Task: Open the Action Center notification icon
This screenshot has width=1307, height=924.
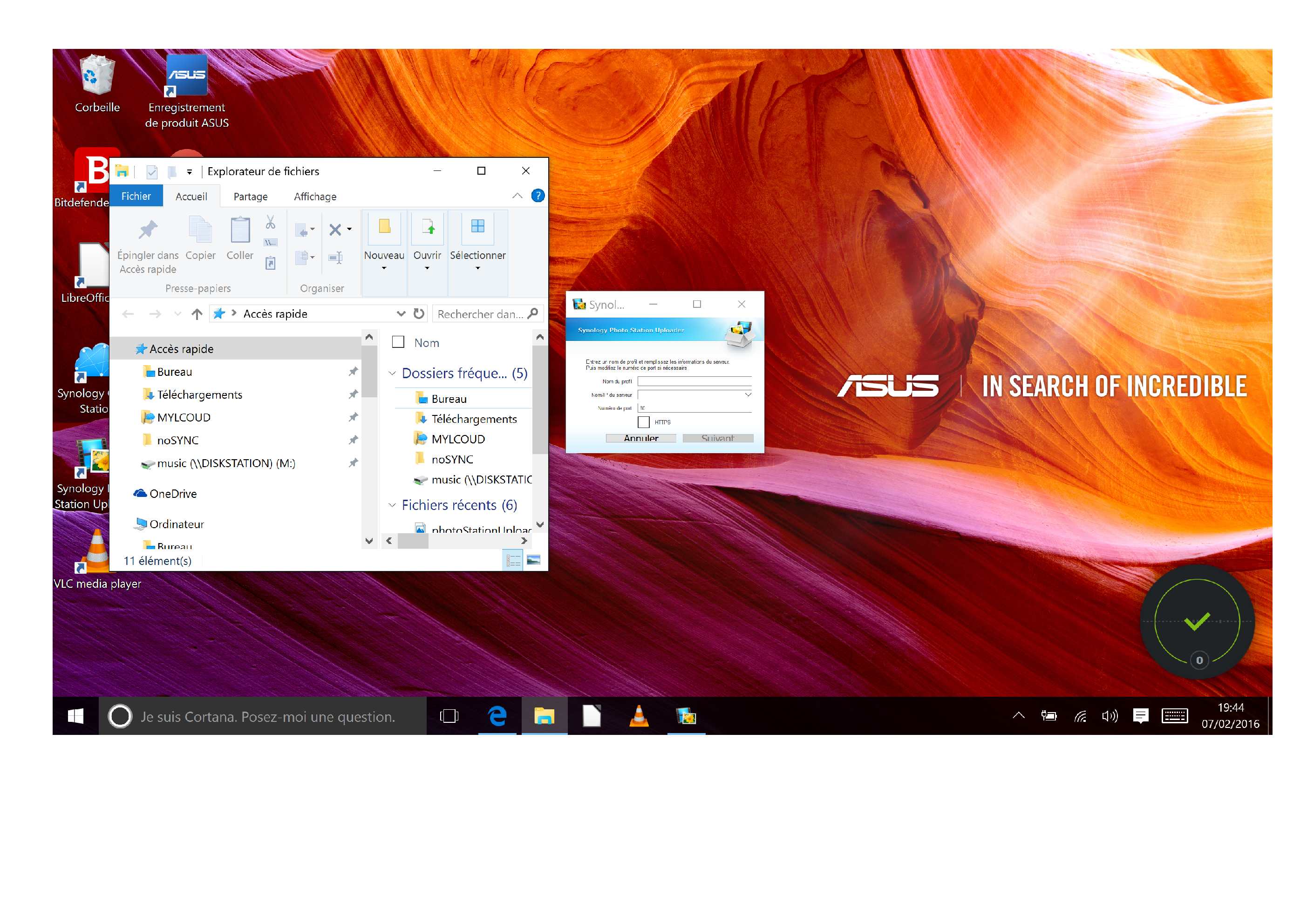Action: pos(1141,716)
